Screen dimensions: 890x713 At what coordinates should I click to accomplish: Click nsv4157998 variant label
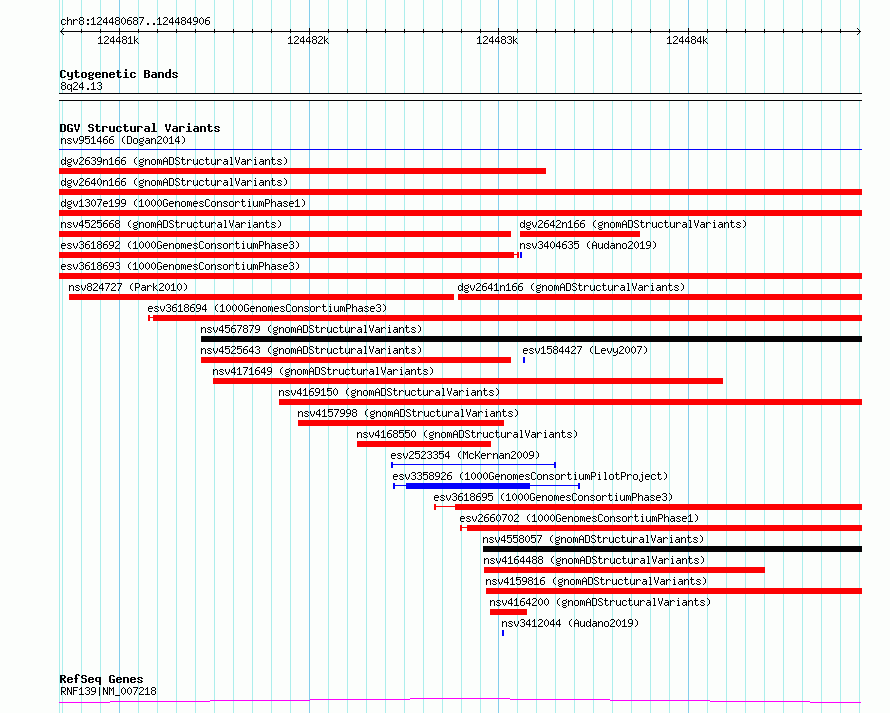click(x=408, y=413)
